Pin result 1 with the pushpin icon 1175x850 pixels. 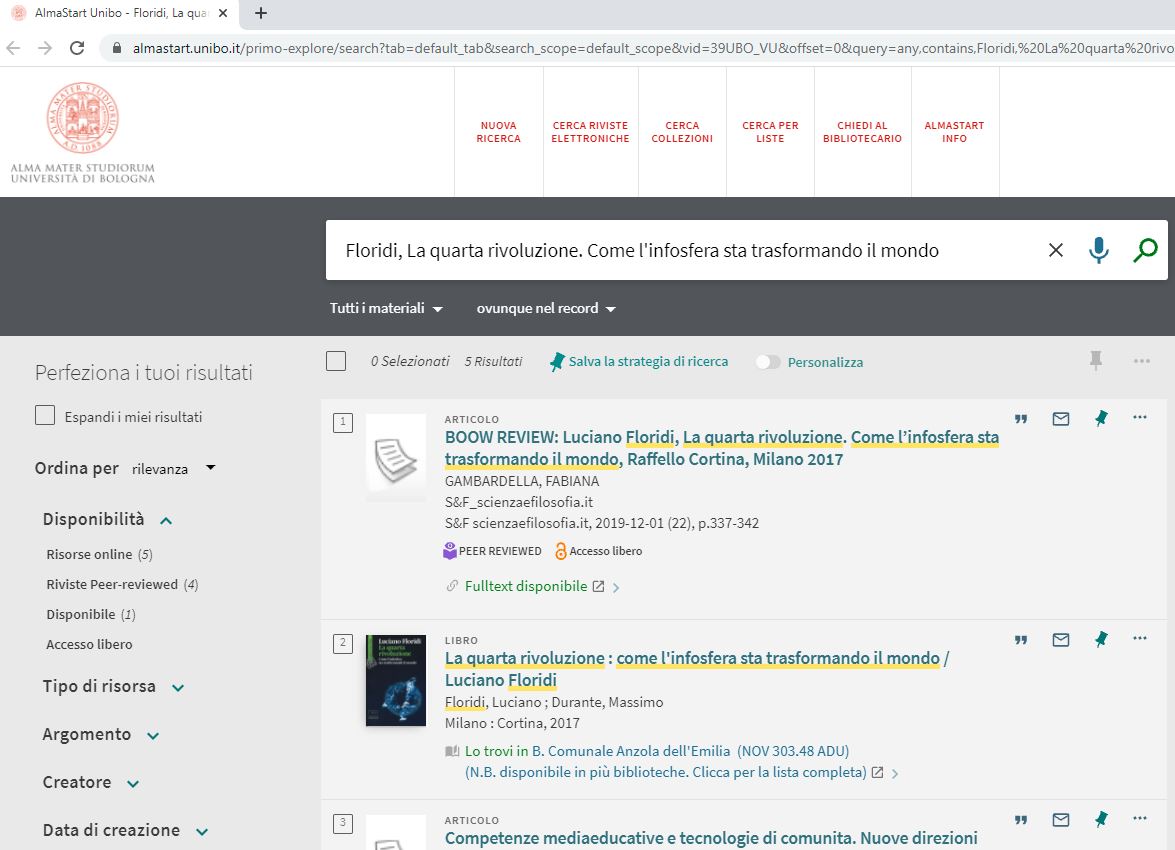(1101, 418)
